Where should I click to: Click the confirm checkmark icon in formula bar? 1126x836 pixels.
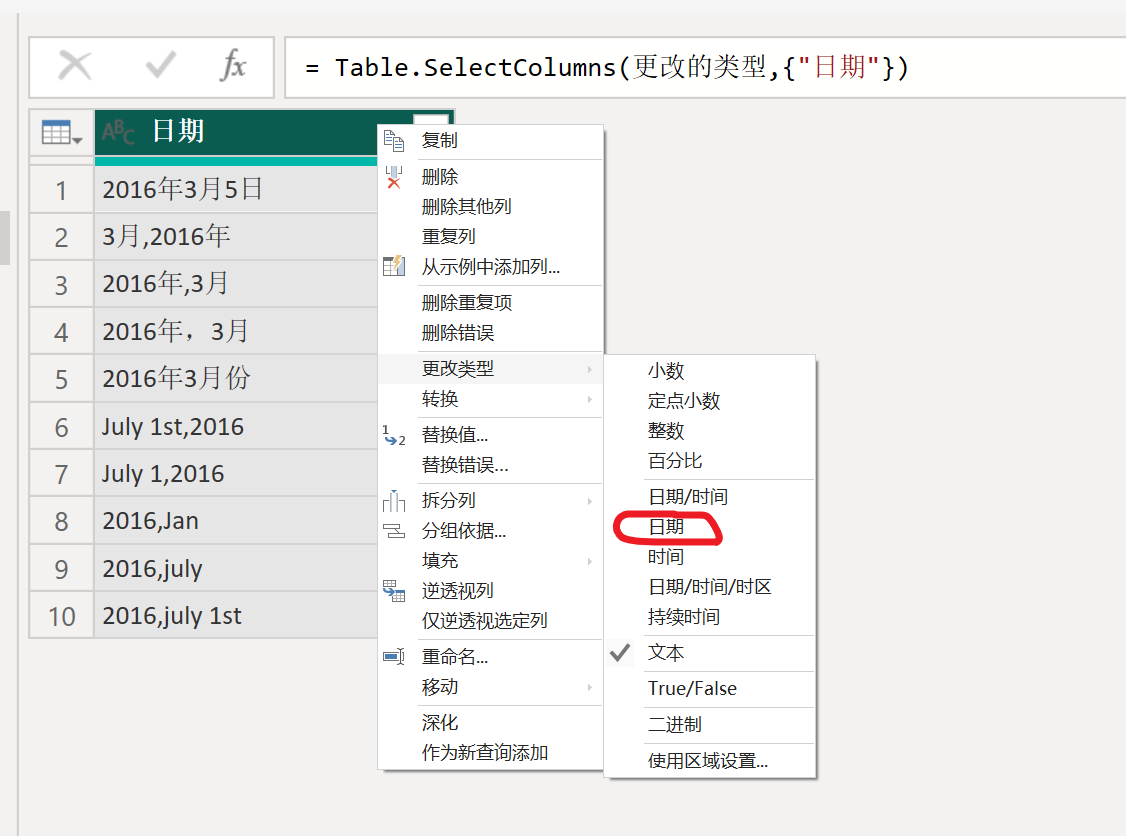(160, 67)
